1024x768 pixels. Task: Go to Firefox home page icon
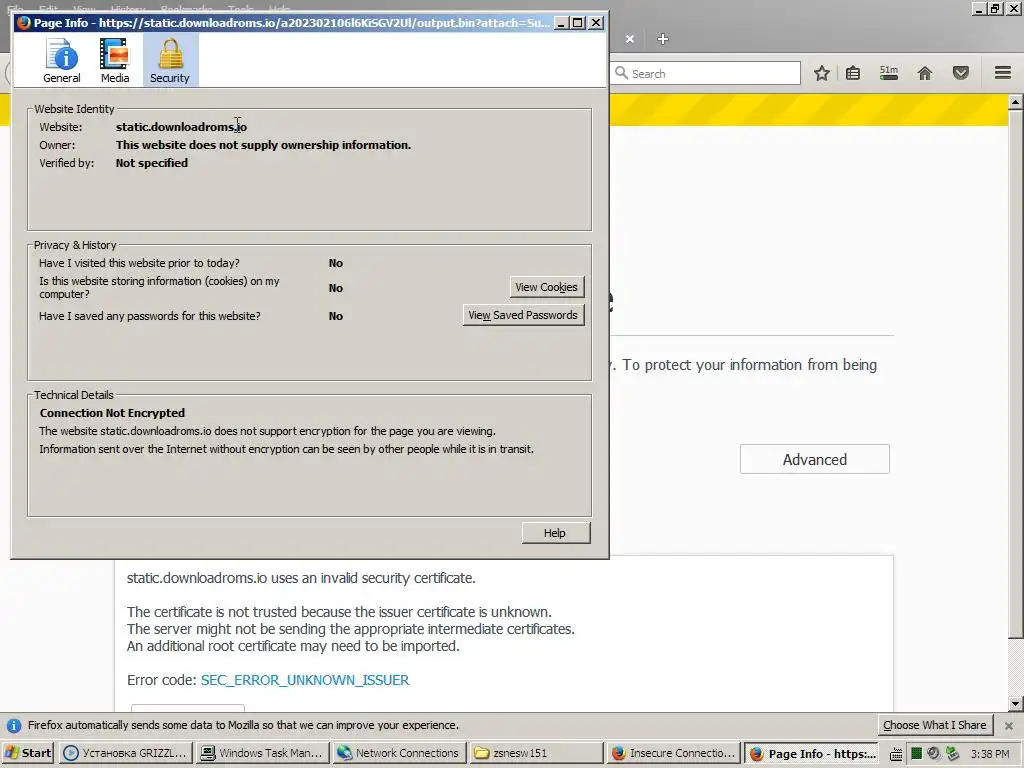coord(925,73)
